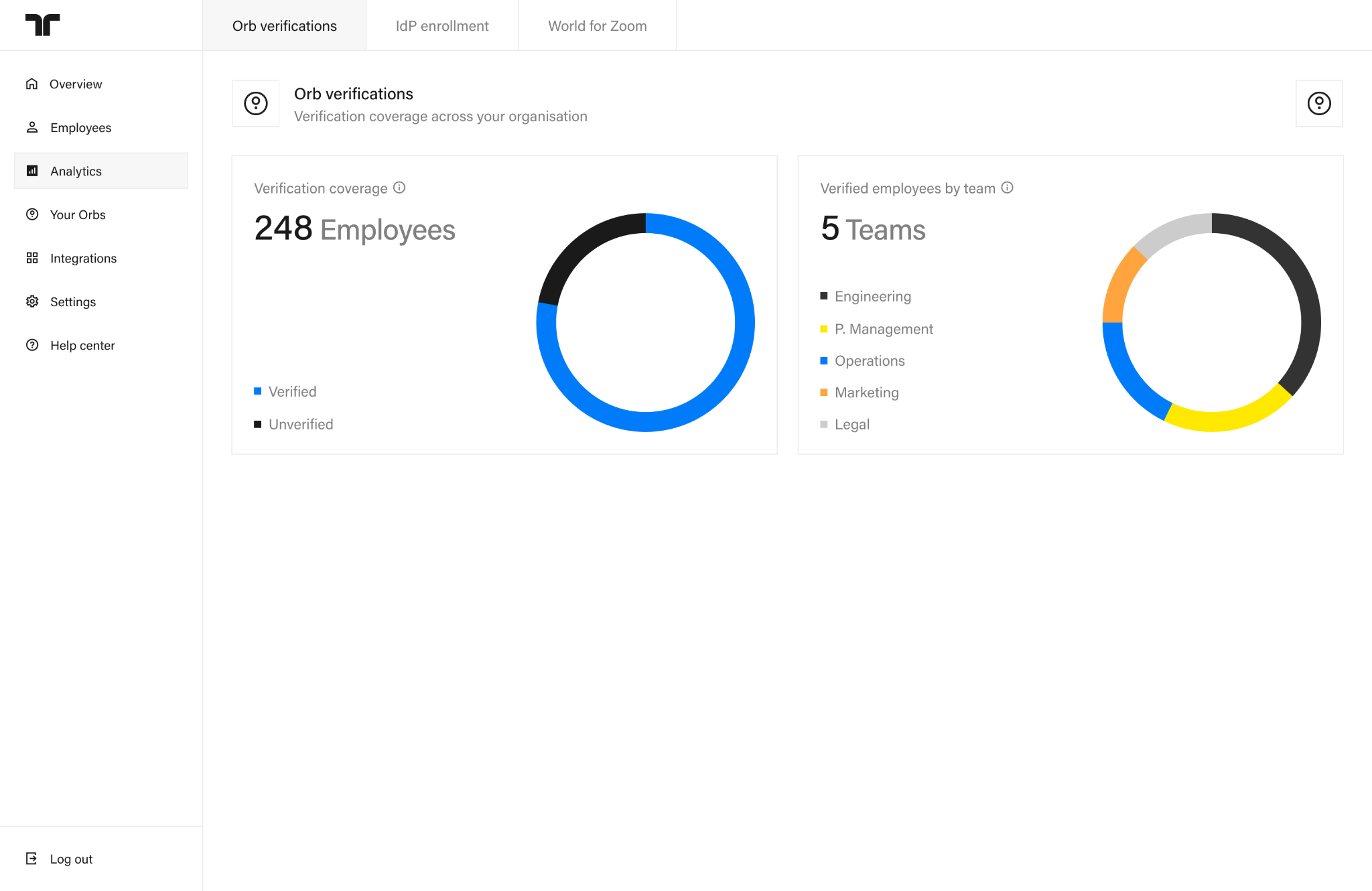
Task: Click the Log out icon
Action: pyautogui.click(x=31, y=858)
